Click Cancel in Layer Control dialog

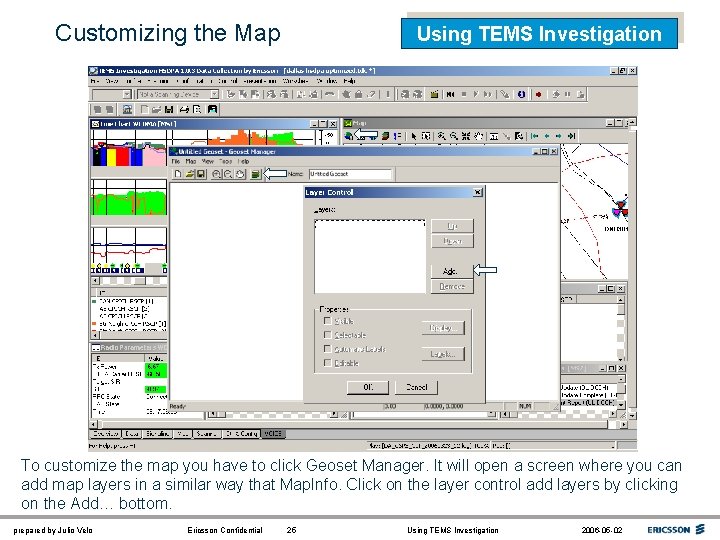[x=417, y=387]
